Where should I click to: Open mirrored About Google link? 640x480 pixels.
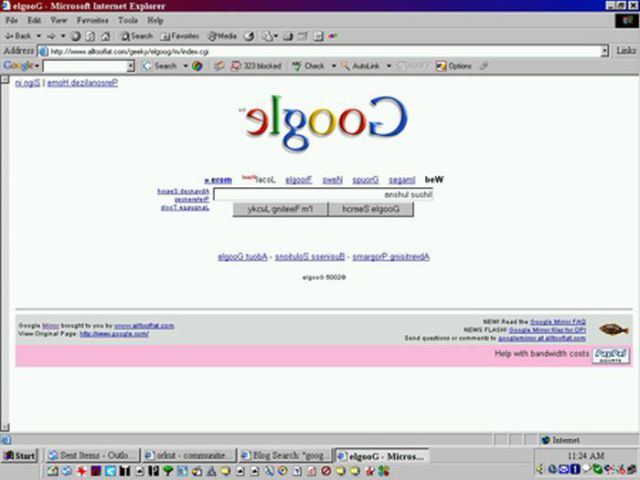point(242,257)
